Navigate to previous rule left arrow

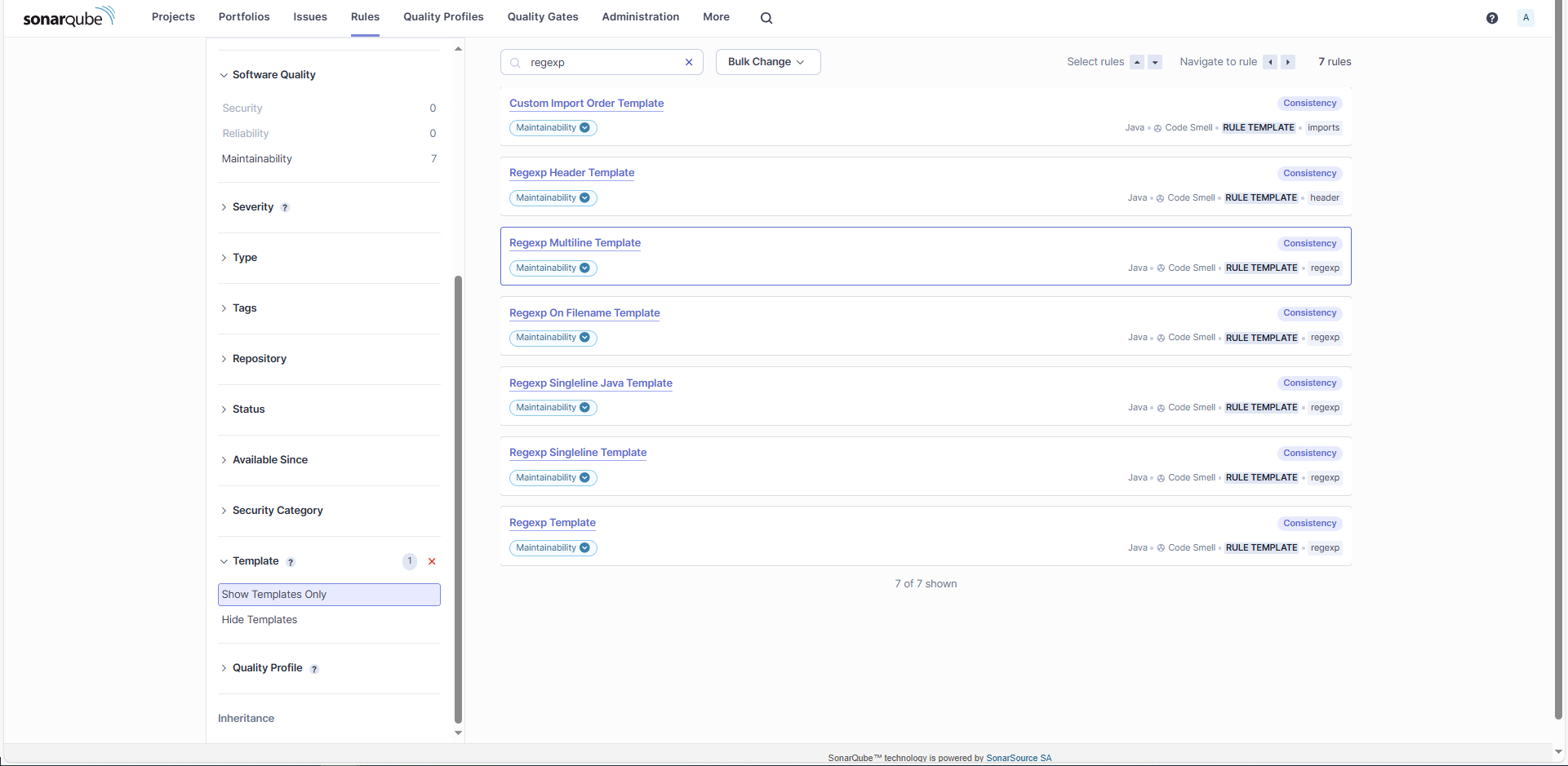[x=1270, y=62]
